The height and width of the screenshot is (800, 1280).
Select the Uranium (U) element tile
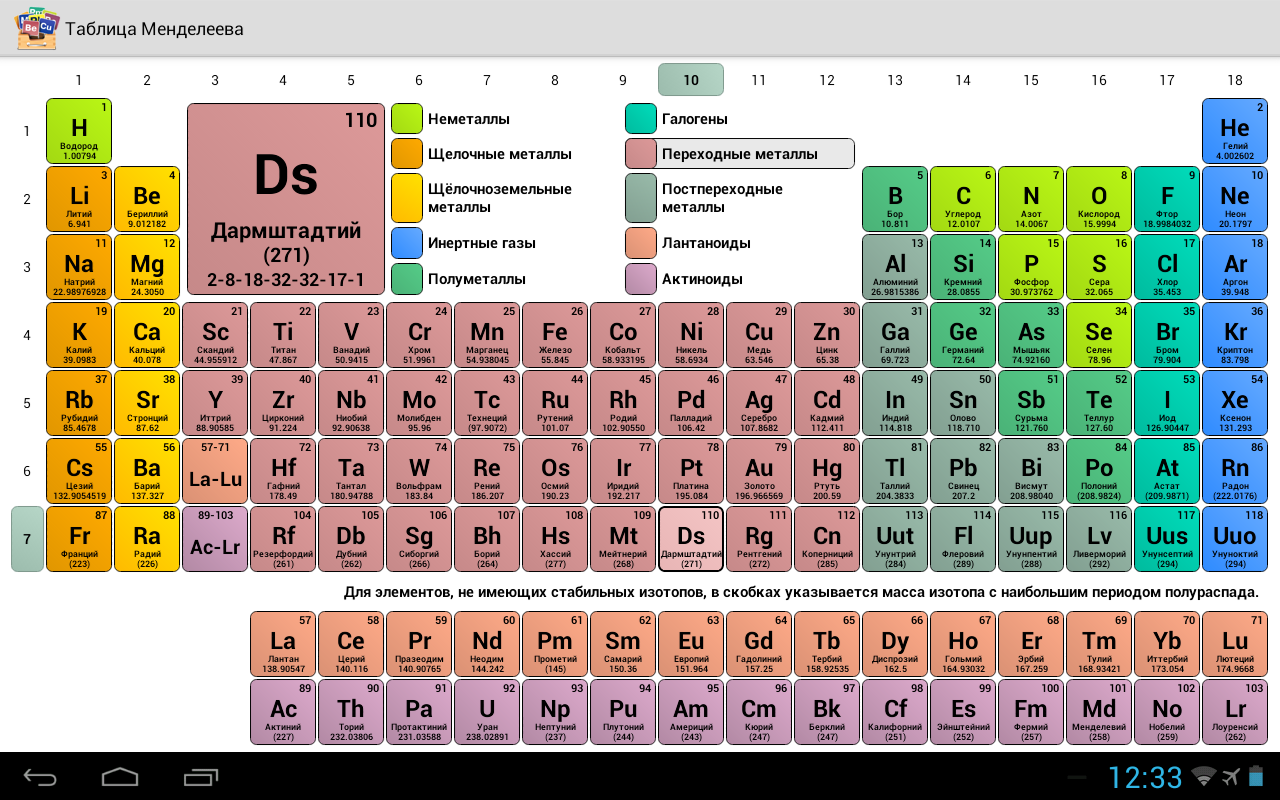pyautogui.click(x=487, y=712)
